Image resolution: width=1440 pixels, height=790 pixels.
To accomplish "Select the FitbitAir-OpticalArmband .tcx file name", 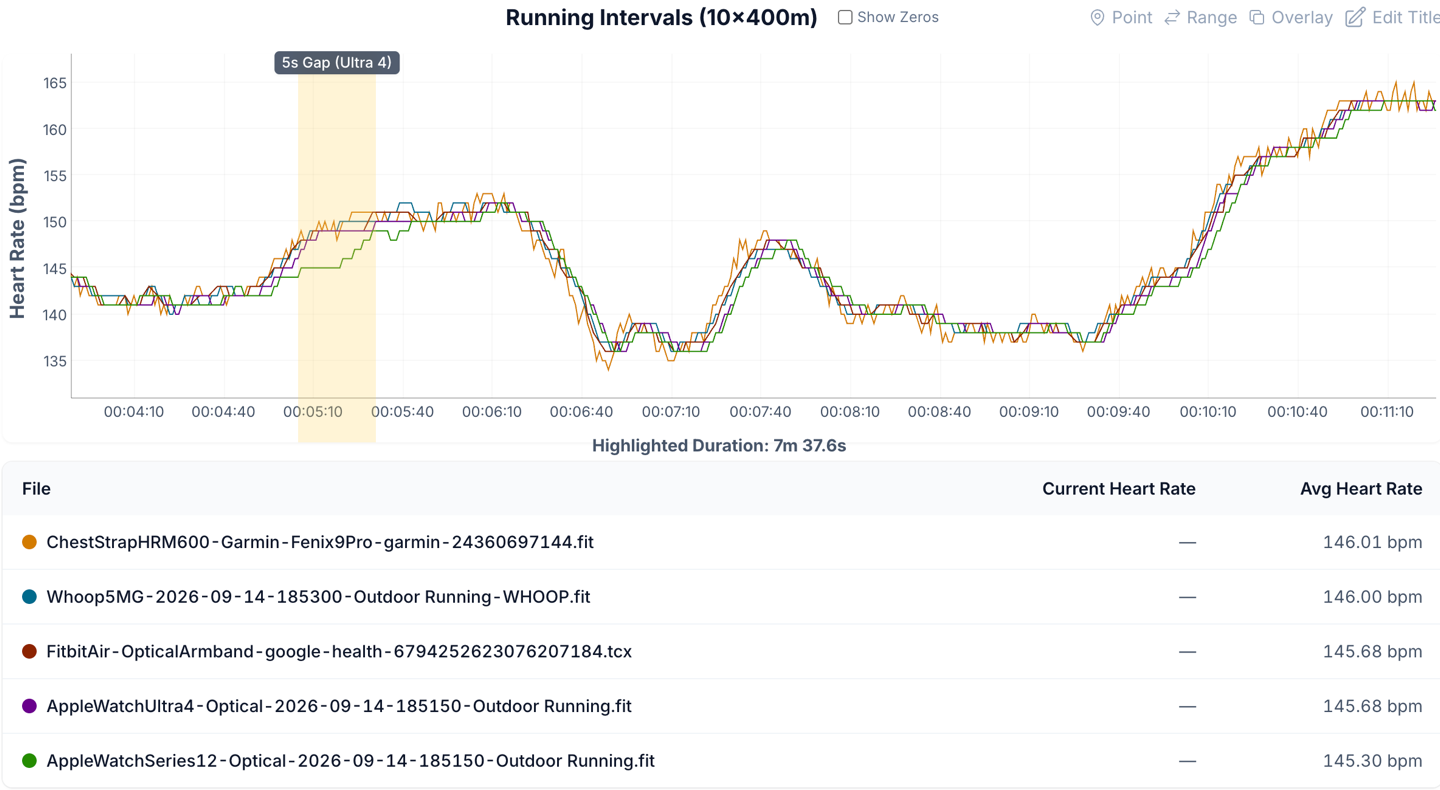I will (339, 651).
